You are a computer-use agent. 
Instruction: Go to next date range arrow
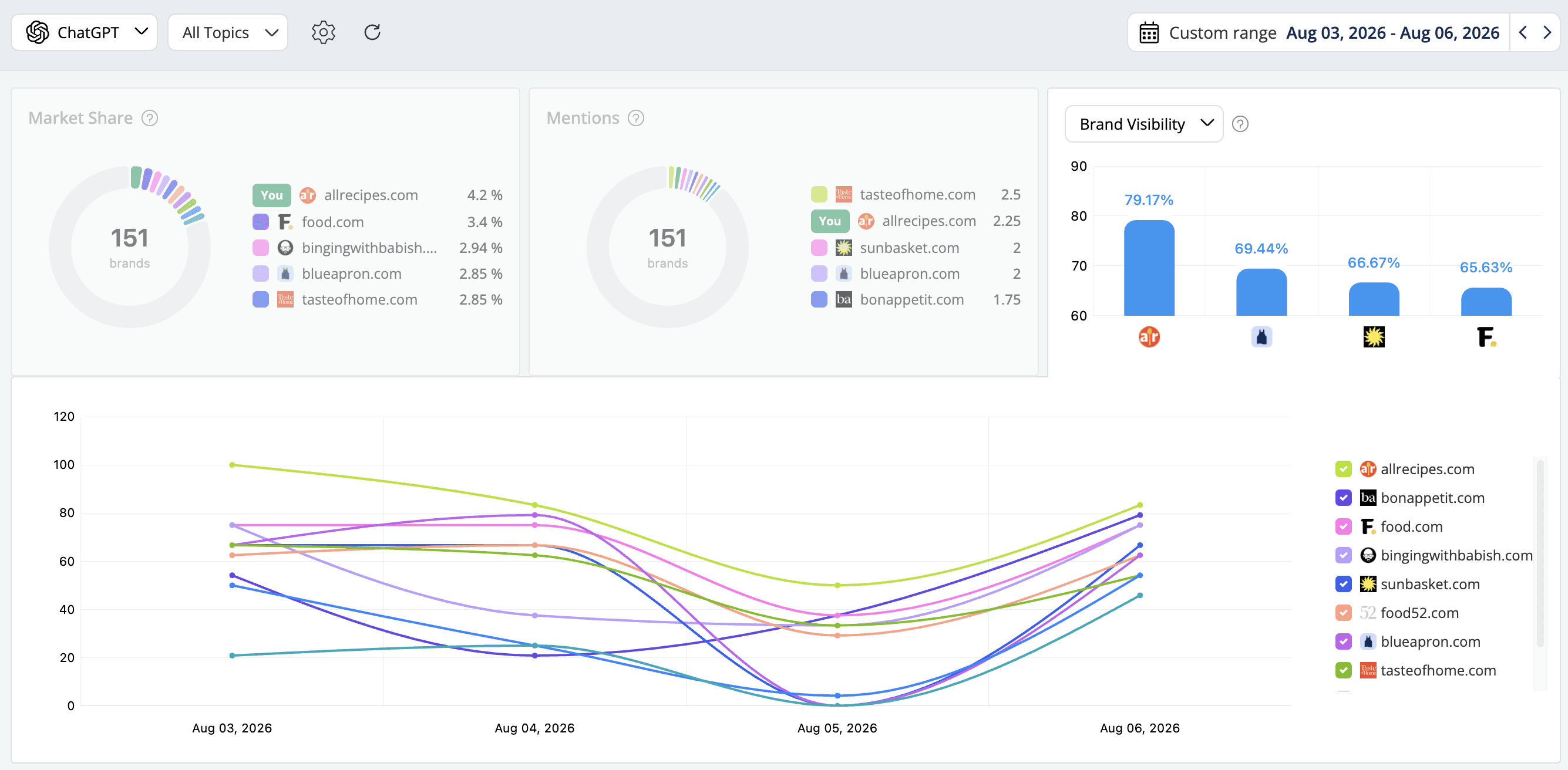click(1547, 32)
